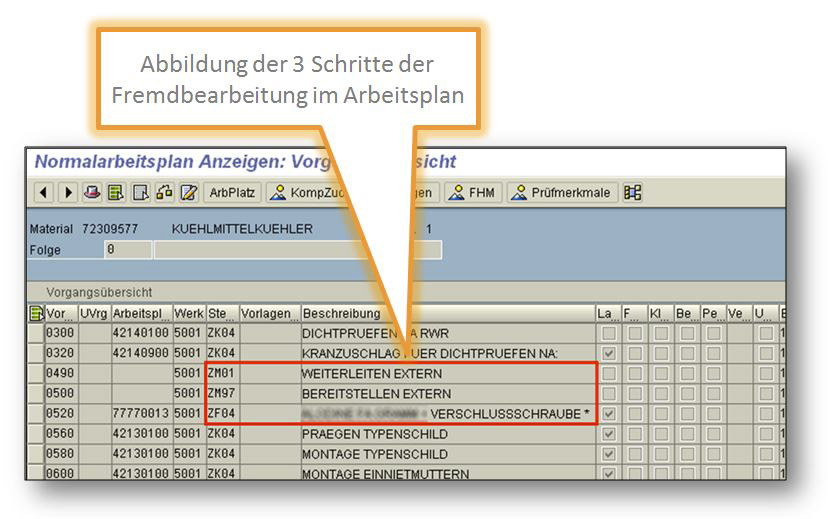Viewport: 828px width, 519px height.
Task: Click the print icon in toolbar
Action: [x=92, y=193]
